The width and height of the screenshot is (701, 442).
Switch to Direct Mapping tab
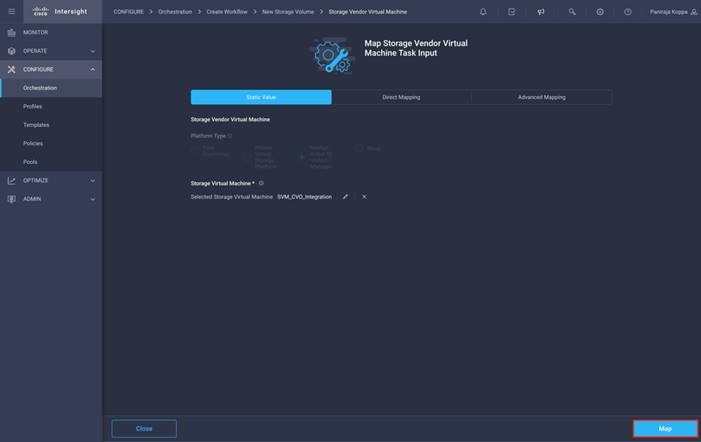click(x=401, y=97)
